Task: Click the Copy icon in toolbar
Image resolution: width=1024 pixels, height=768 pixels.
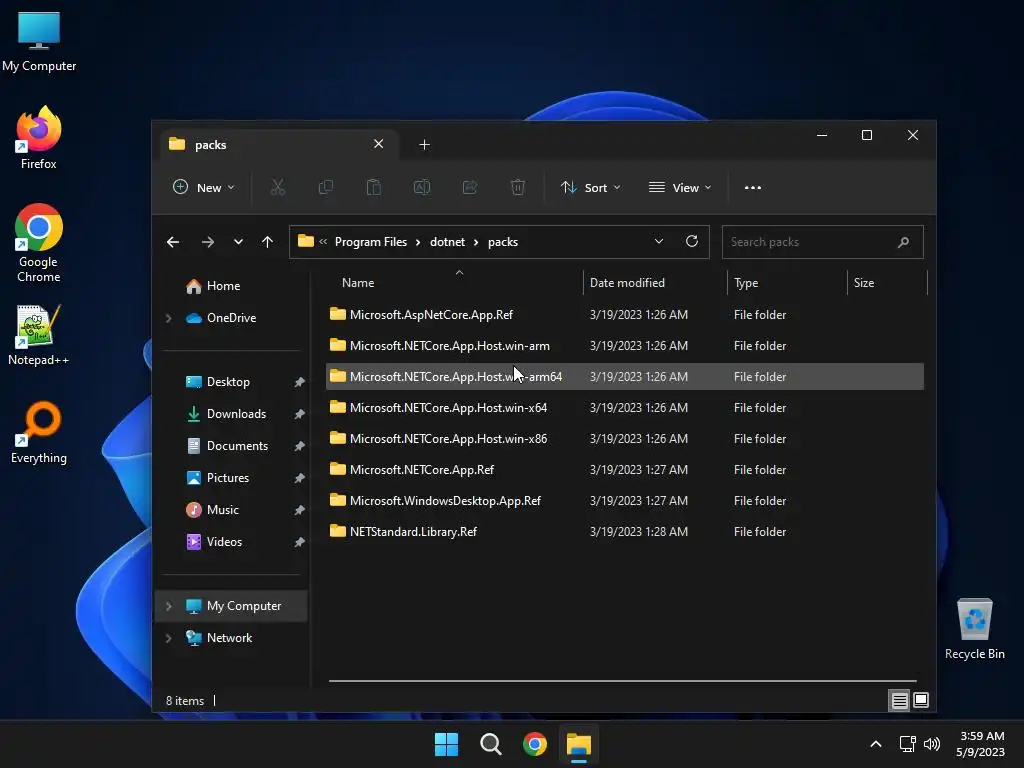Action: (325, 187)
